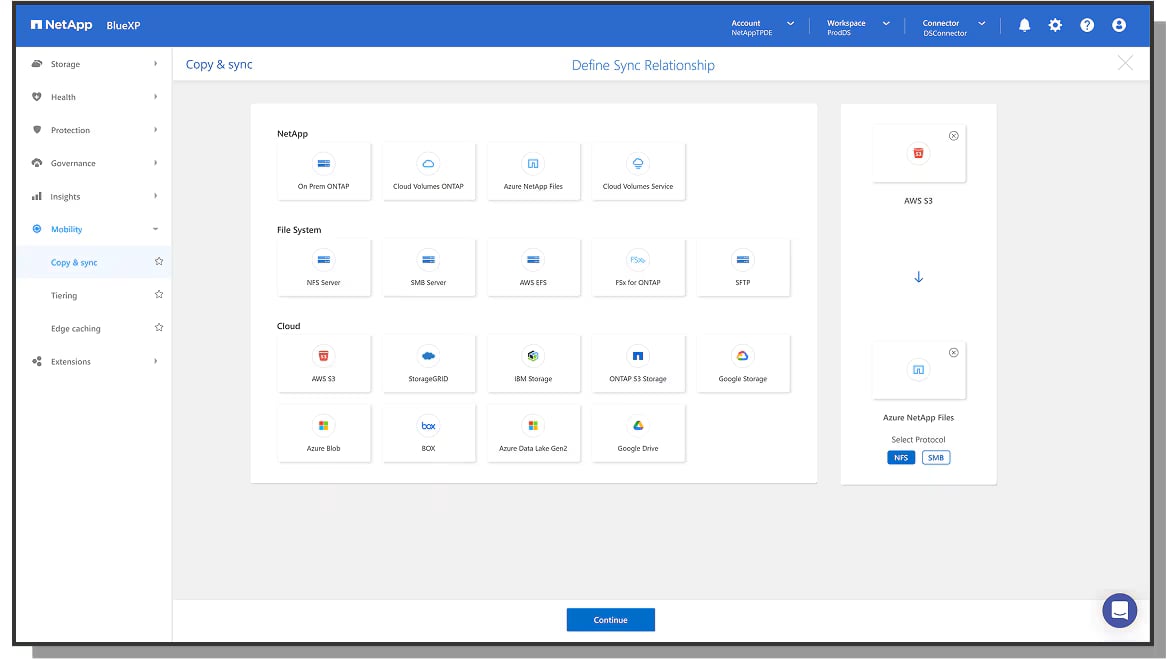1176x660 pixels.
Task: Remove AWS S3 source selection
Action: (954, 136)
